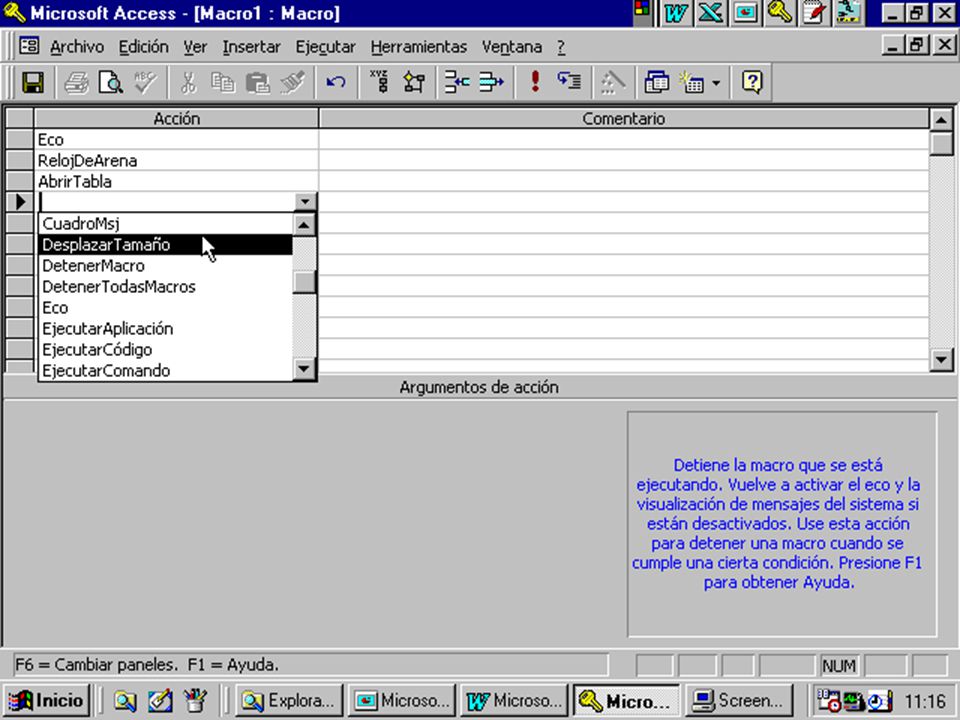Click the Word icon in Office shortcut bar
The image size is (960, 720).
(x=675, y=13)
